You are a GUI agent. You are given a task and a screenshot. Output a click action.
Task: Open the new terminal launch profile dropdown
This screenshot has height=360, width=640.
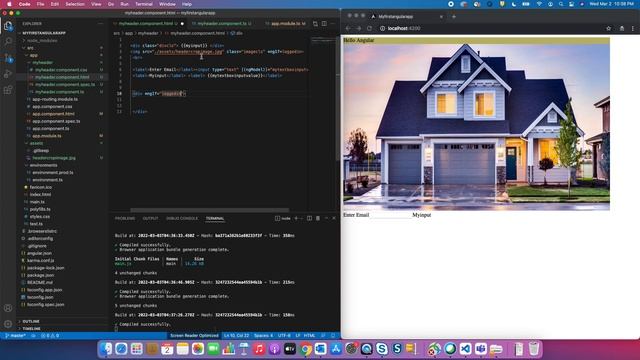coord(302,218)
